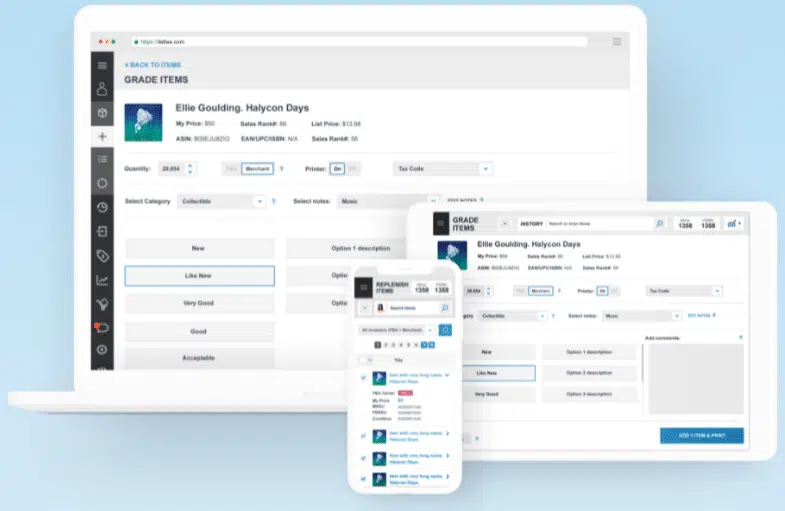Open the inventory filter dropdown on phone
Image resolution: width=785 pixels, height=511 pixels.
click(397, 329)
